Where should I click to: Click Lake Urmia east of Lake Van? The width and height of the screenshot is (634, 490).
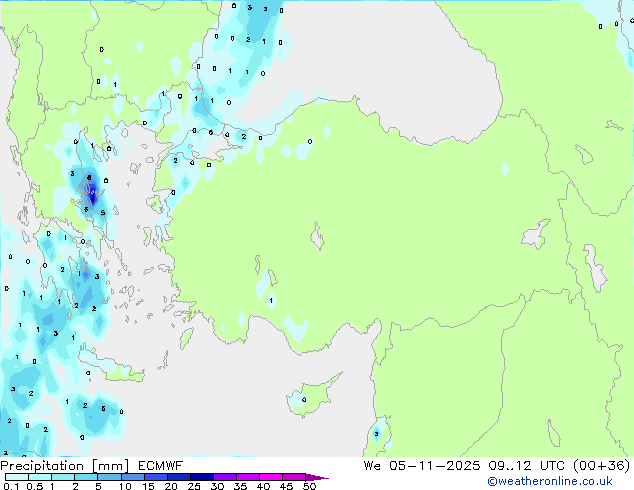(595, 267)
